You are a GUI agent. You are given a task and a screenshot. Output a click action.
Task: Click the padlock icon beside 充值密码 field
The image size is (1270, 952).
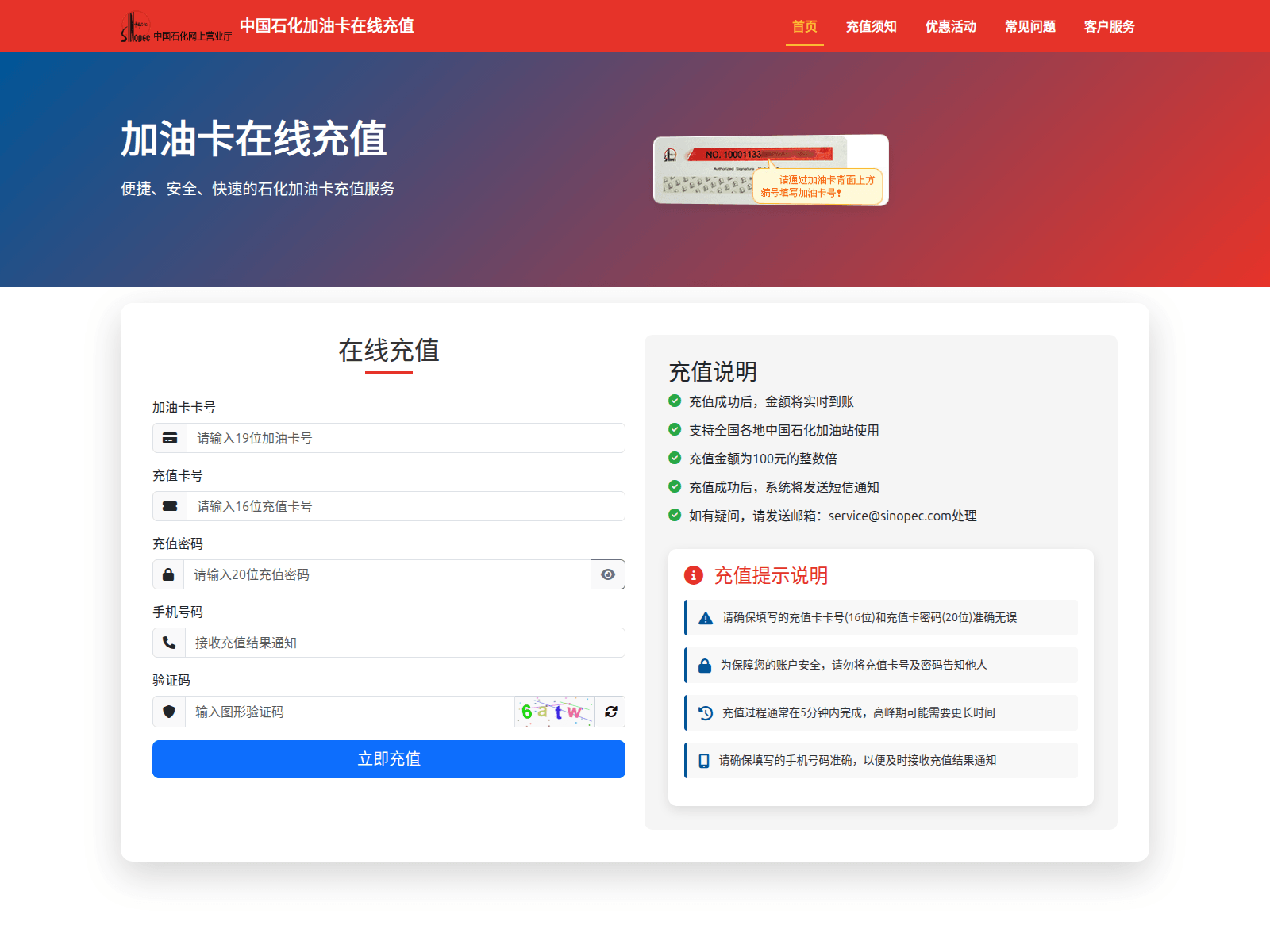[x=168, y=574]
